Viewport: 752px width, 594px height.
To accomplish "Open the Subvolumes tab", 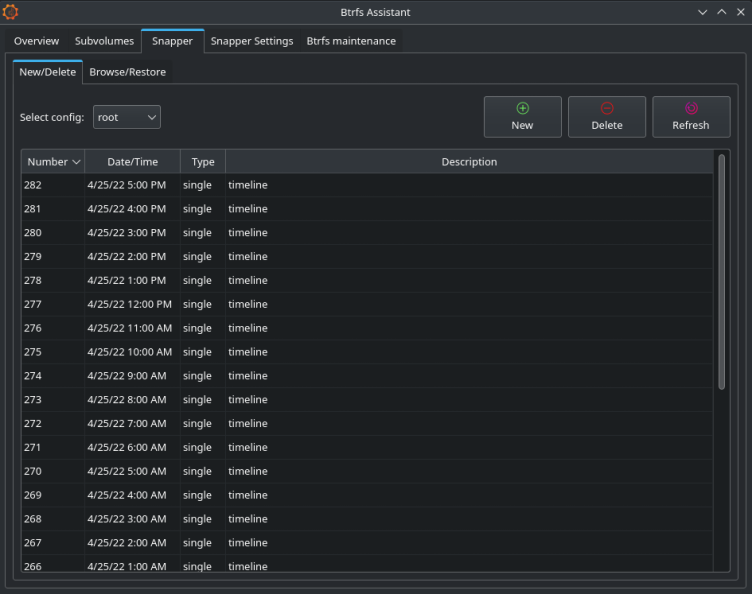I will tap(104, 41).
